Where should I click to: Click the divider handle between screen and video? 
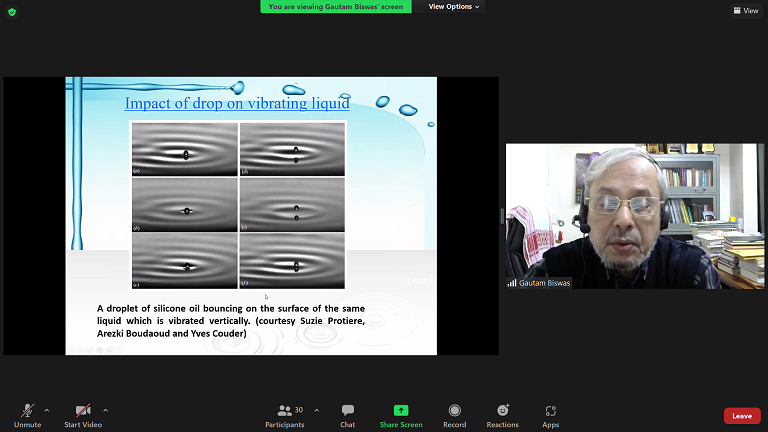(502, 216)
